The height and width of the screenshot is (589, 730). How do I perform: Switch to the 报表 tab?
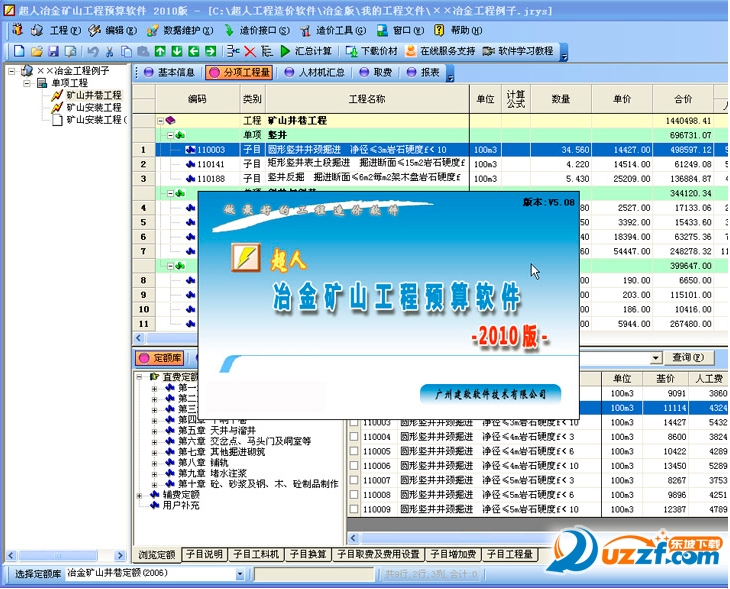coord(423,72)
